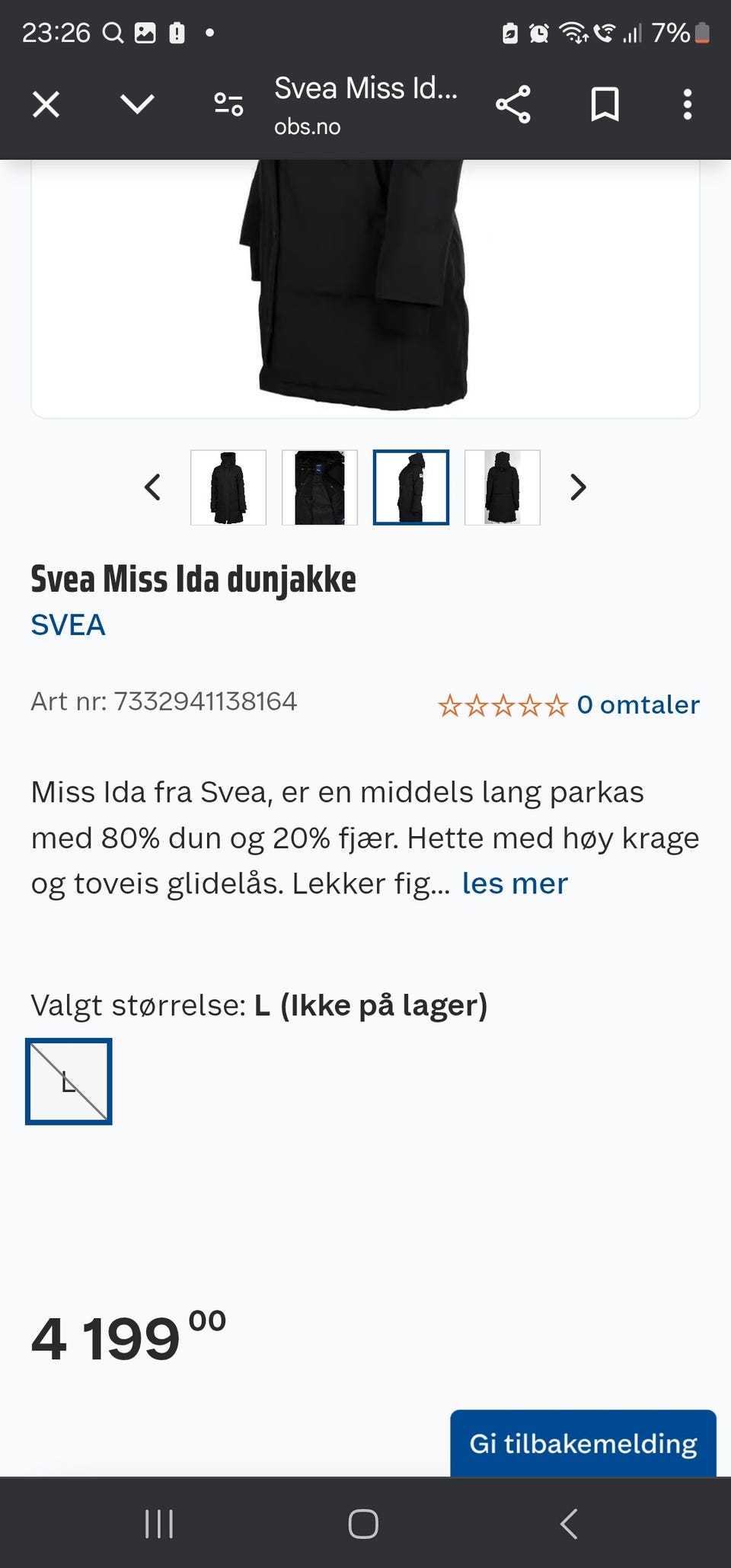Close the in-app browser tab

click(x=46, y=104)
